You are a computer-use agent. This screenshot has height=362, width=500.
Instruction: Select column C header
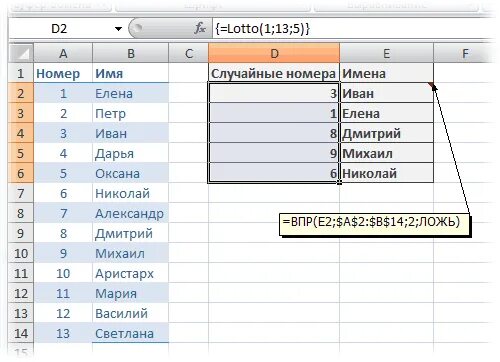pyautogui.click(x=189, y=53)
